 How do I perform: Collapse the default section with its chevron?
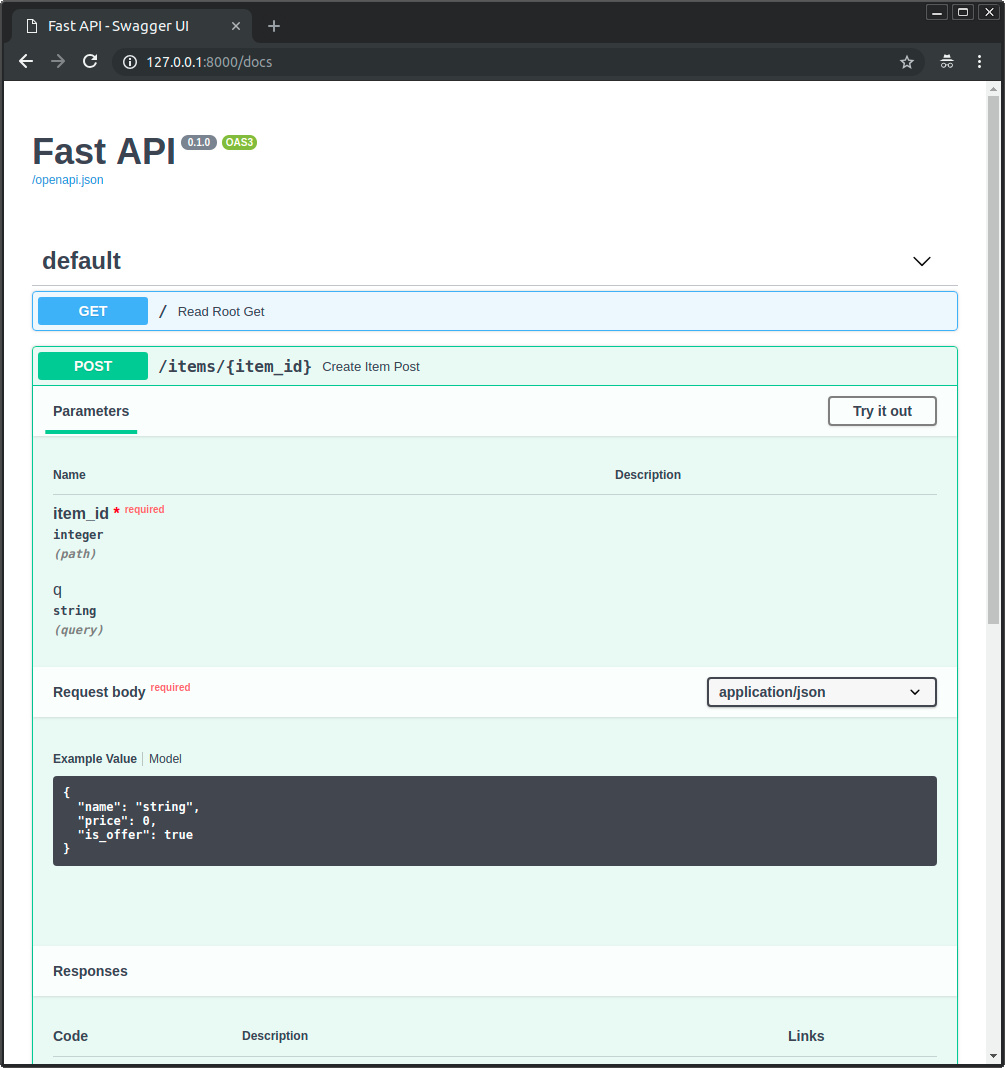(x=921, y=261)
